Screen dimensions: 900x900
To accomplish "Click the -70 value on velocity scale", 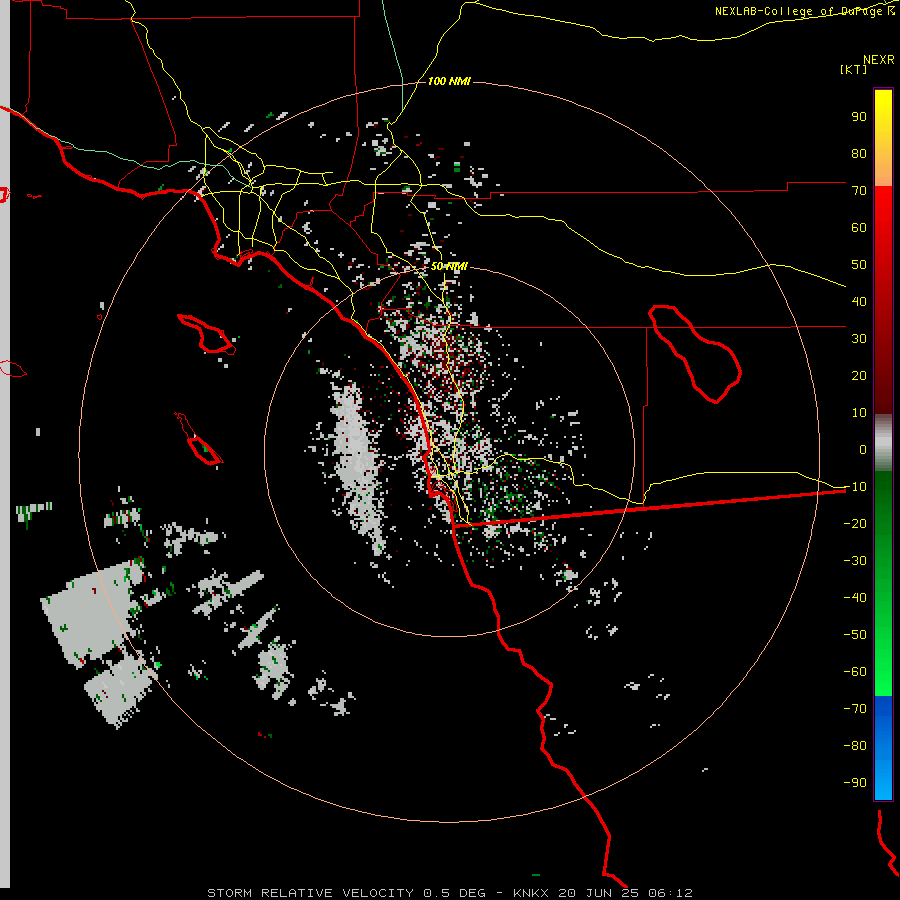I will (855, 708).
